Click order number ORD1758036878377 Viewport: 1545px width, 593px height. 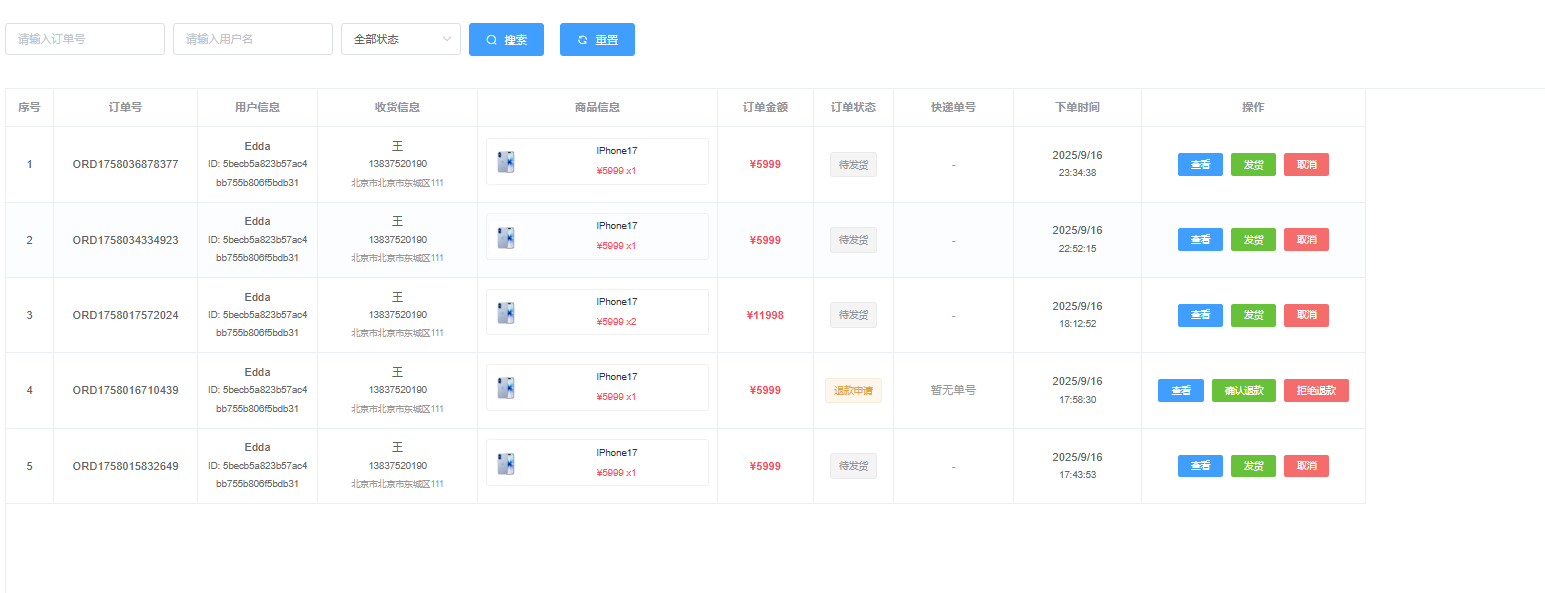pos(125,164)
